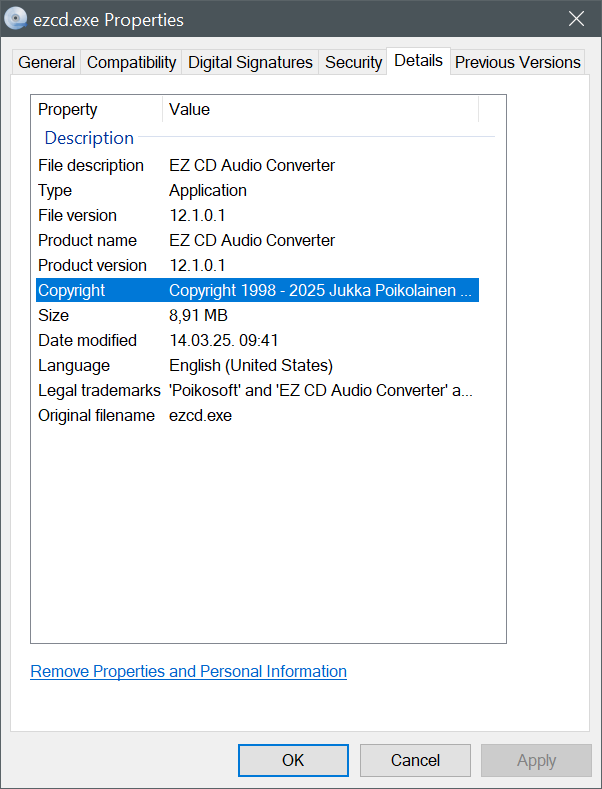Click 'Remove Properties and Personal Information' link
Viewport: 602px width, 789px height.
pos(188,671)
